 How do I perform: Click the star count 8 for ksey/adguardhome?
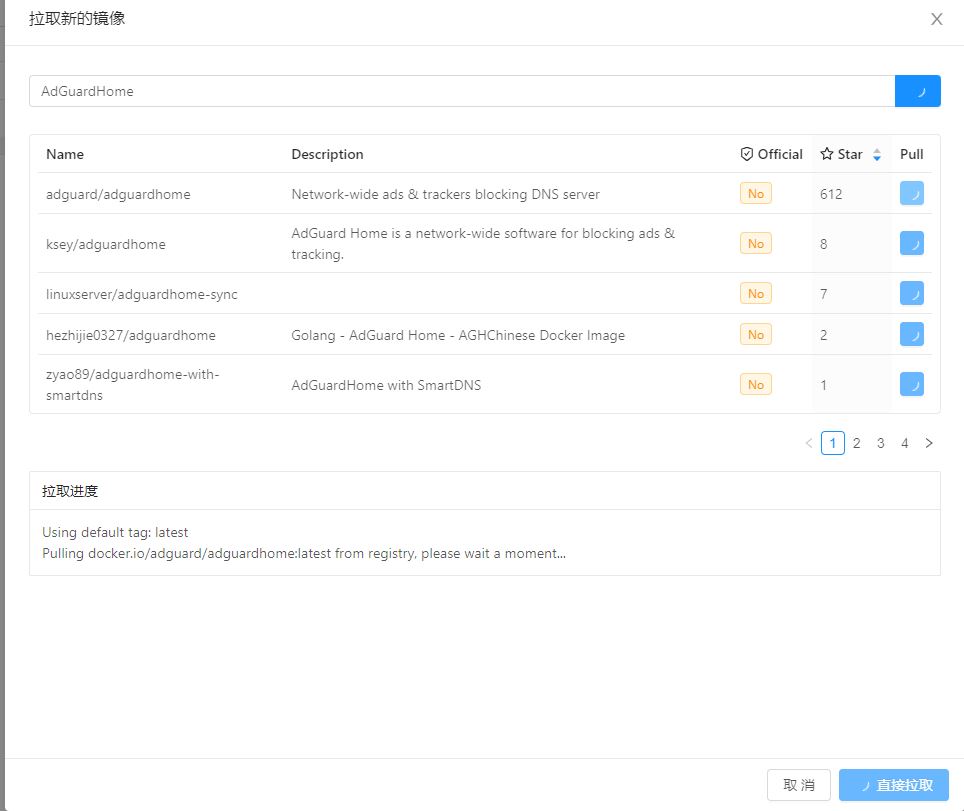pyautogui.click(x=824, y=244)
